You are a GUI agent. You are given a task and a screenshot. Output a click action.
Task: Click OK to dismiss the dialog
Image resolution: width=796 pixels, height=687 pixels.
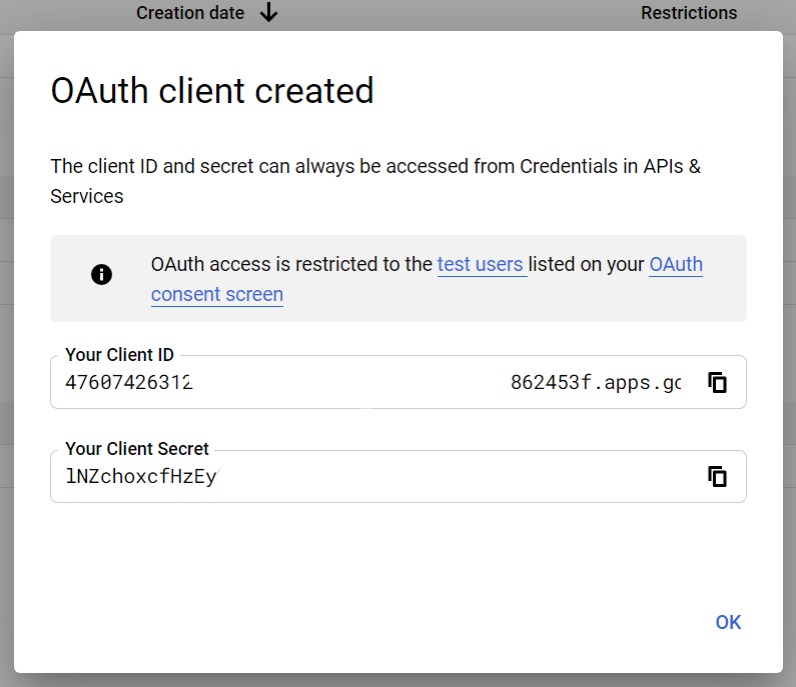click(x=728, y=623)
